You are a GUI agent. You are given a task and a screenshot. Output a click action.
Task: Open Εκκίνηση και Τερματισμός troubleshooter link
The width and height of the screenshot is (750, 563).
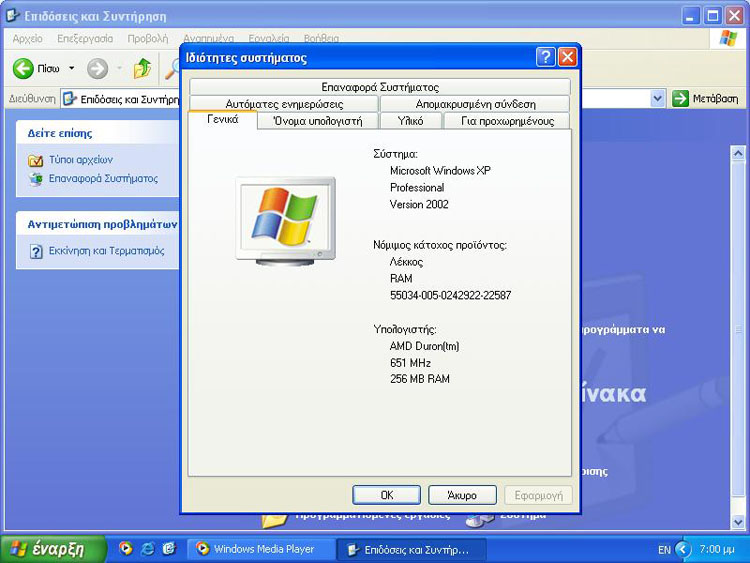coord(107,251)
